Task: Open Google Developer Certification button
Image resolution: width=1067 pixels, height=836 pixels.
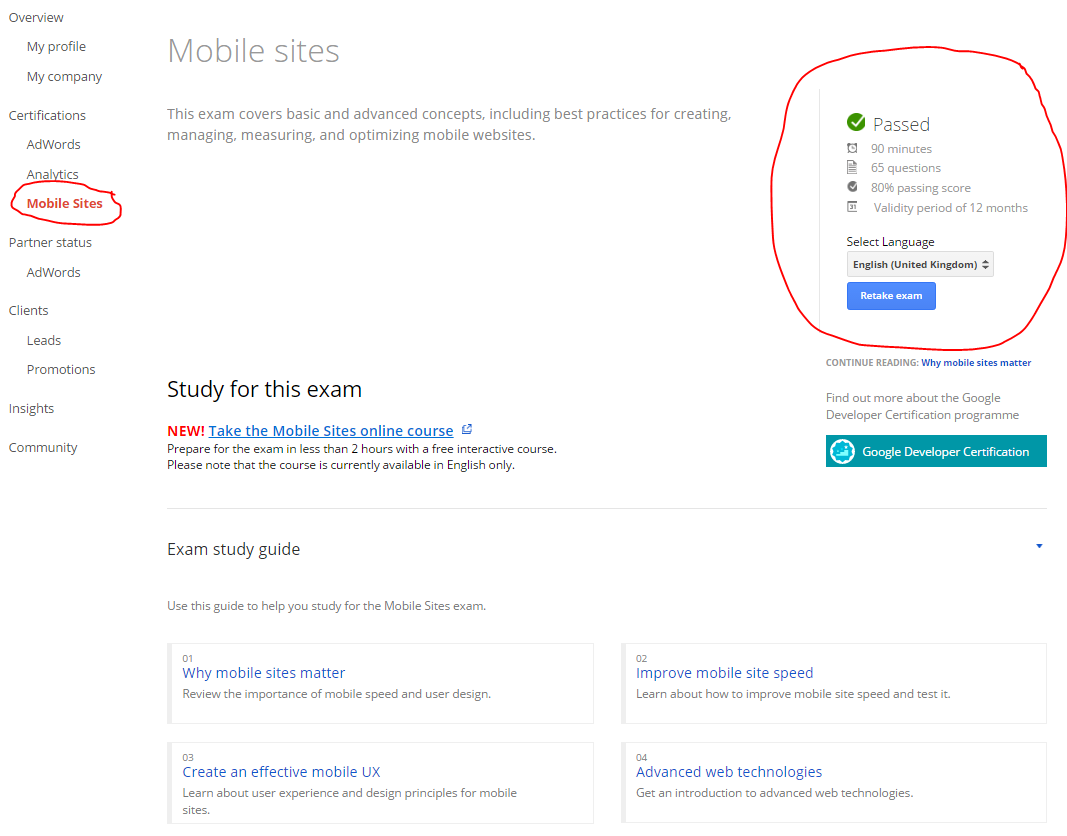Action: tap(936, 451)
